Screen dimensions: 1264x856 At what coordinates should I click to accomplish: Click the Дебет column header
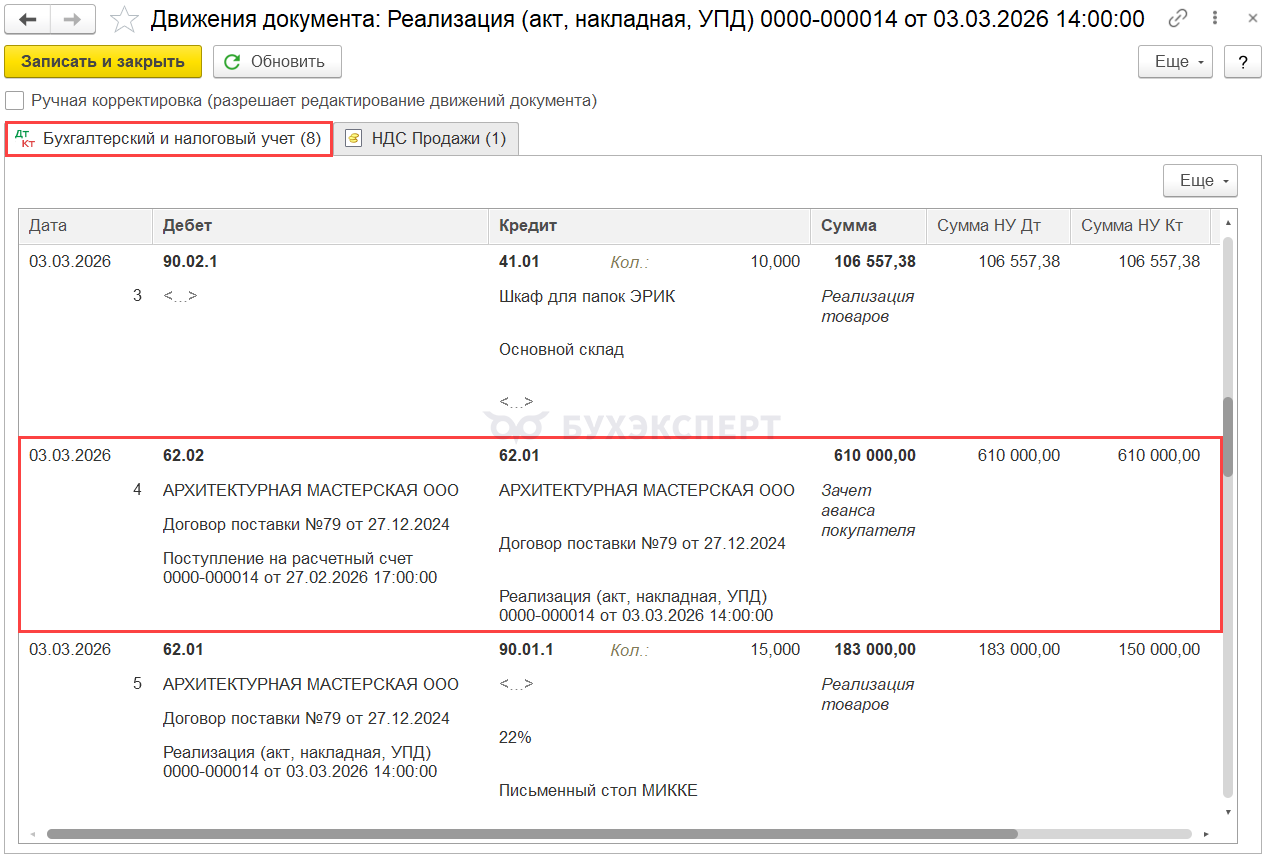(x=320, y=226)
